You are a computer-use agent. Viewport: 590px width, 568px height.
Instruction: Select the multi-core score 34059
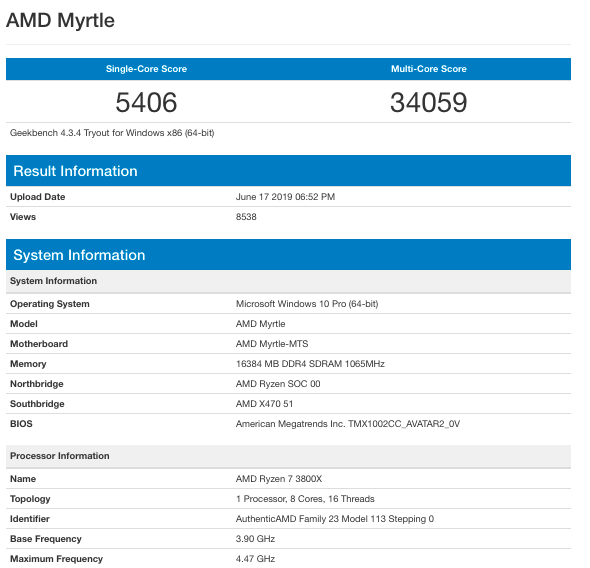coord(429,102)
